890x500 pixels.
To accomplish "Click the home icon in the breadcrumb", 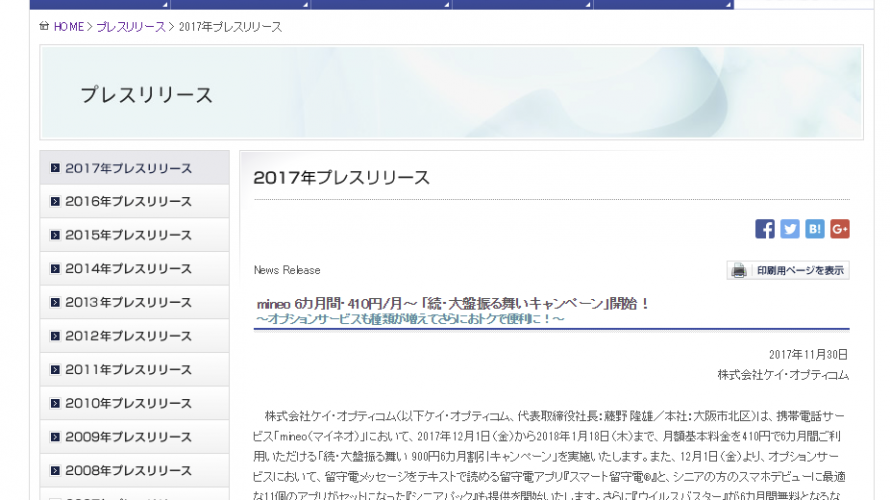I will (x=44, y=26).
